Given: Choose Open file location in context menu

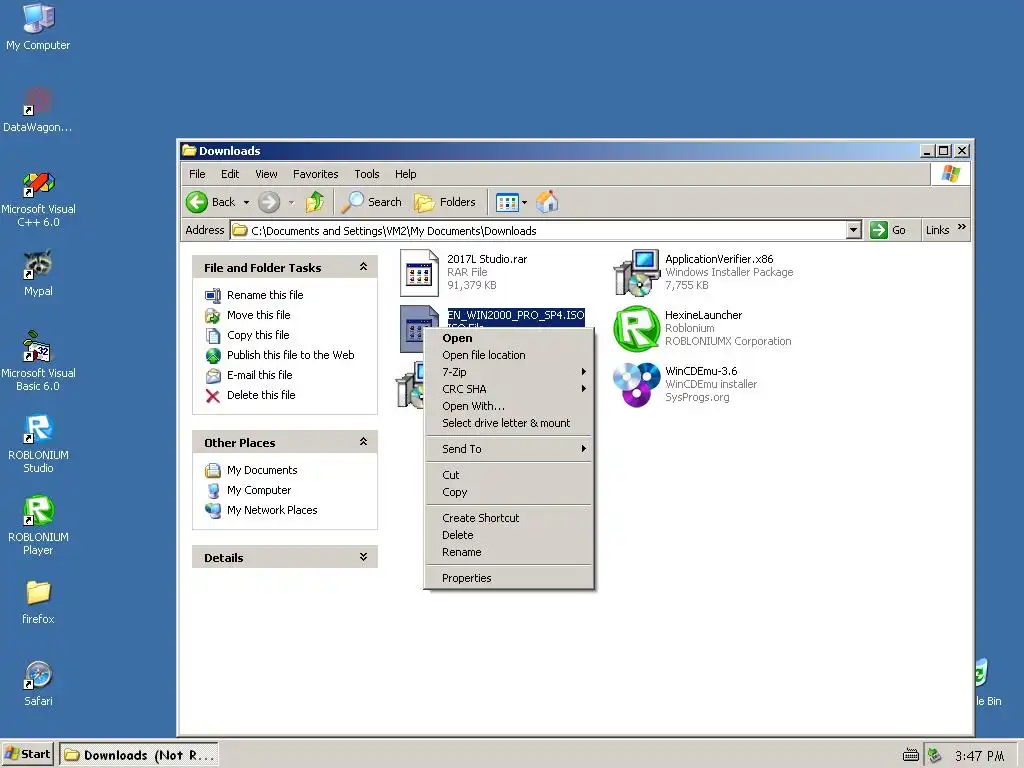Looking at the screenshot, I should pyautogui.click(x=509, y=355).
